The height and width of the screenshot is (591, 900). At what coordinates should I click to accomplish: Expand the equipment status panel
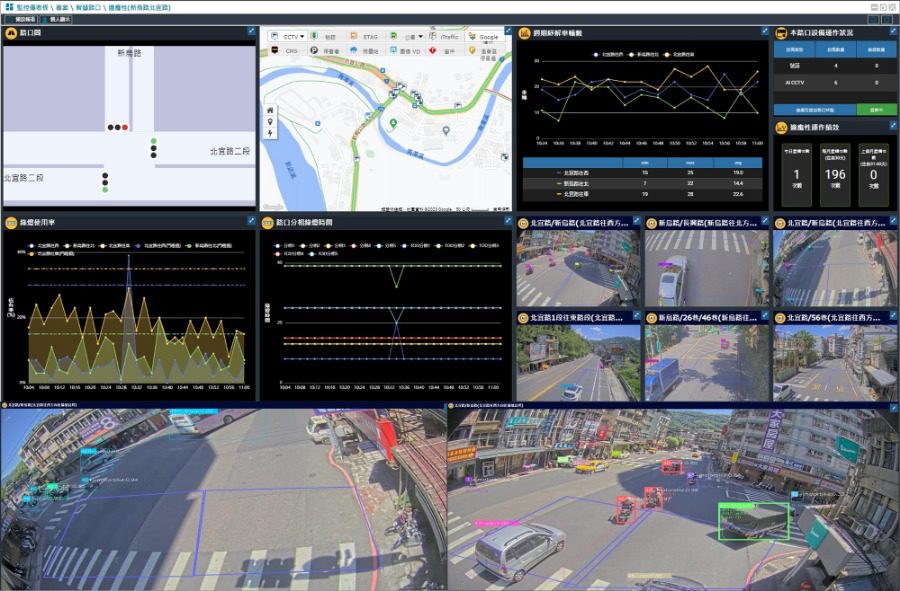893,32
